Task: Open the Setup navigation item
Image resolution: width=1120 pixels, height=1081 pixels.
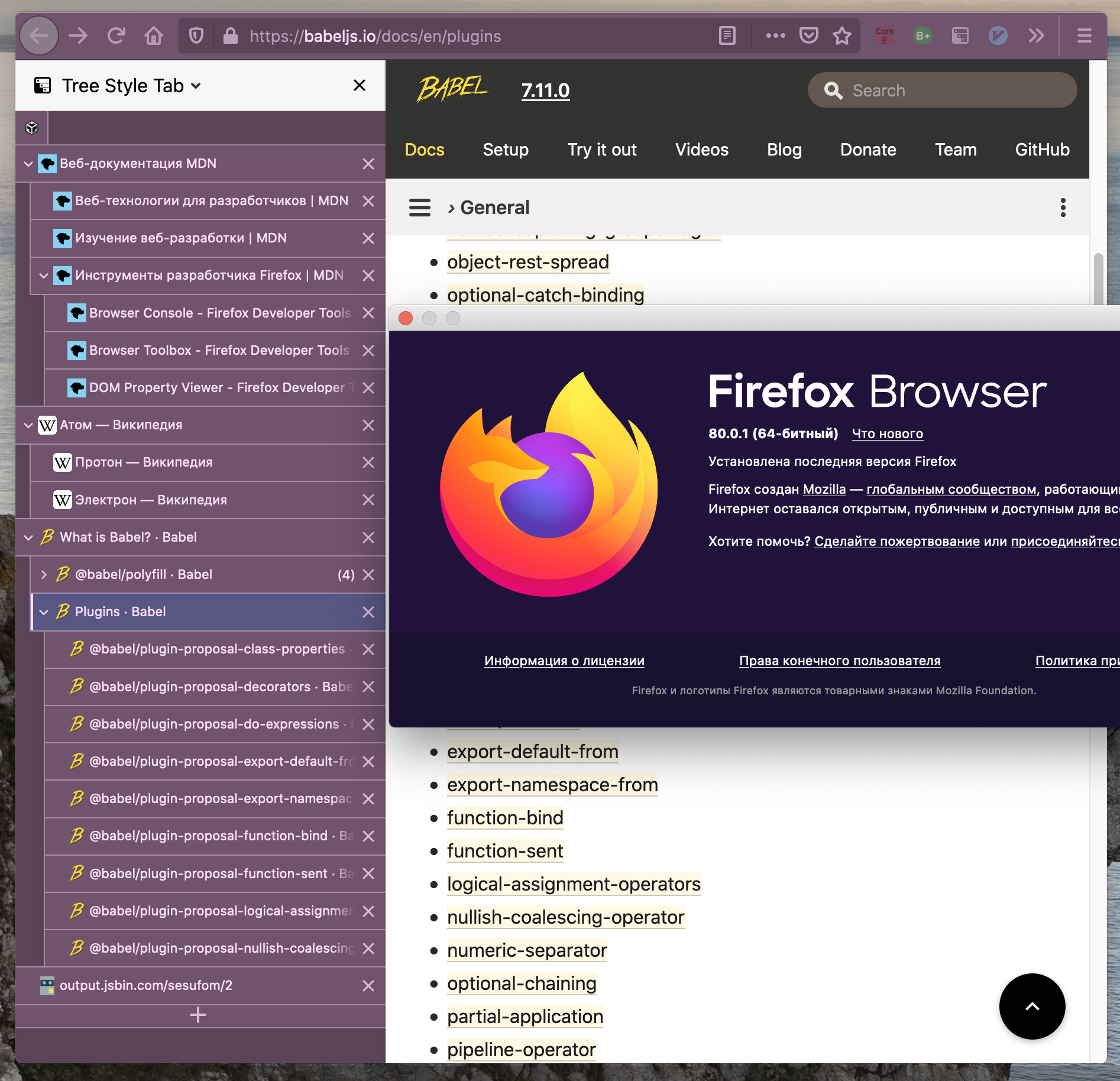Action: [506, 150]
